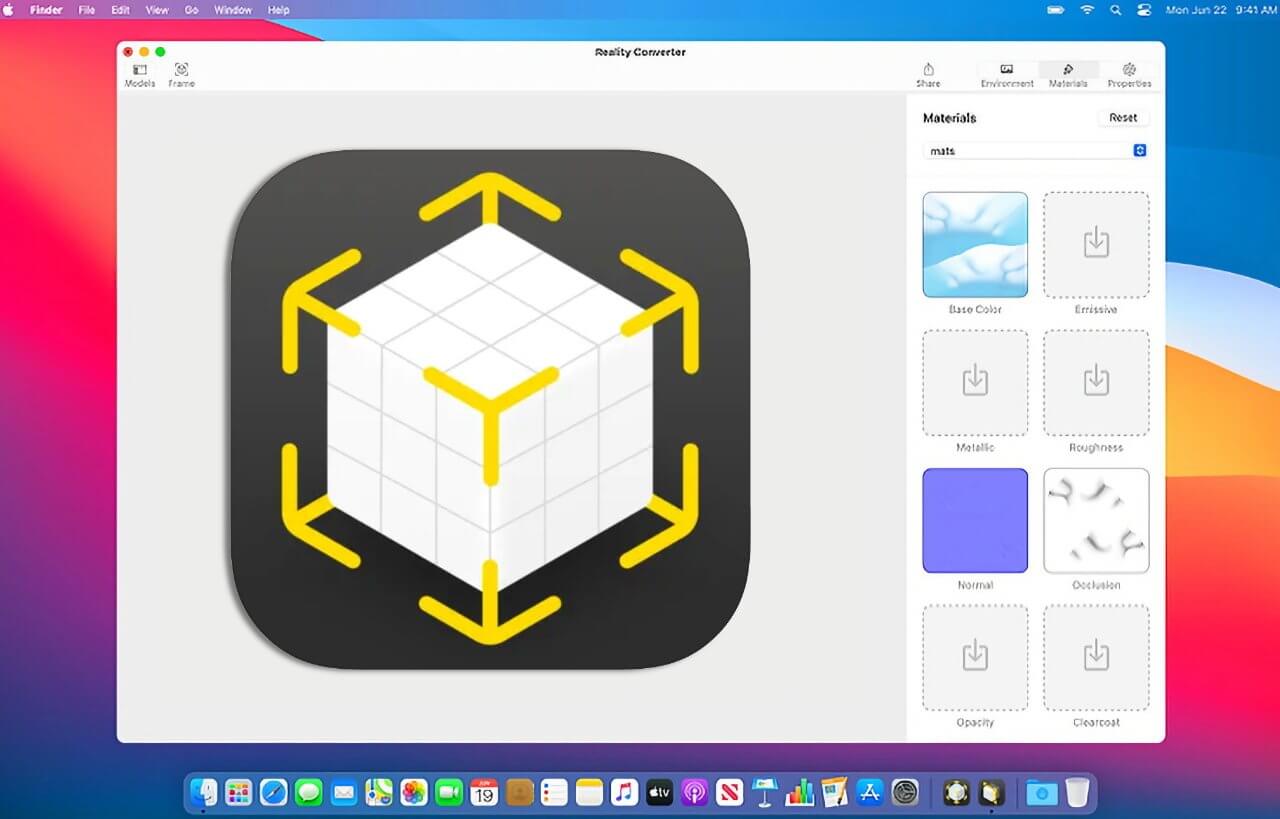Open the View menu
1280x819 pixels.
coord(157,10)
